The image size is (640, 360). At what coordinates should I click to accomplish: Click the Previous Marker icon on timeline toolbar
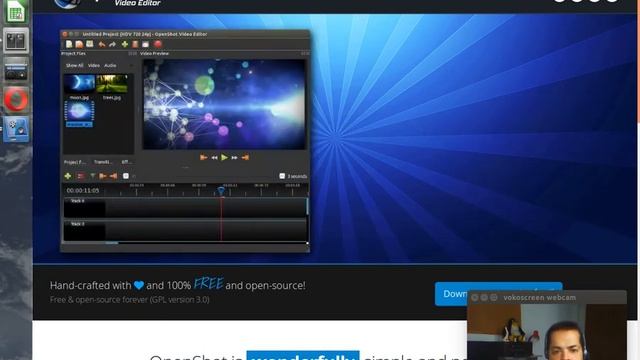103,176
